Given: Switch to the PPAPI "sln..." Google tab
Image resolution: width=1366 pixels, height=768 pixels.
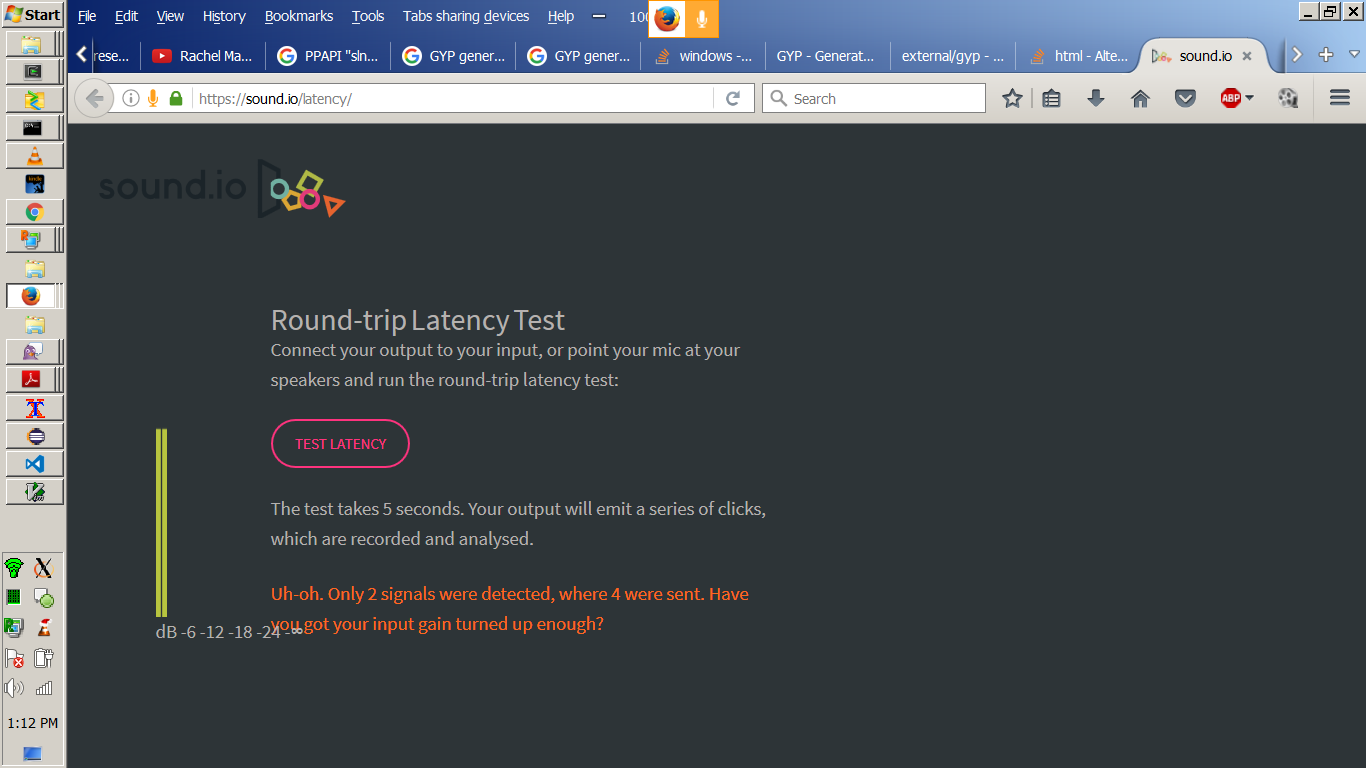Looking at the screenshot, I should 328,56.
